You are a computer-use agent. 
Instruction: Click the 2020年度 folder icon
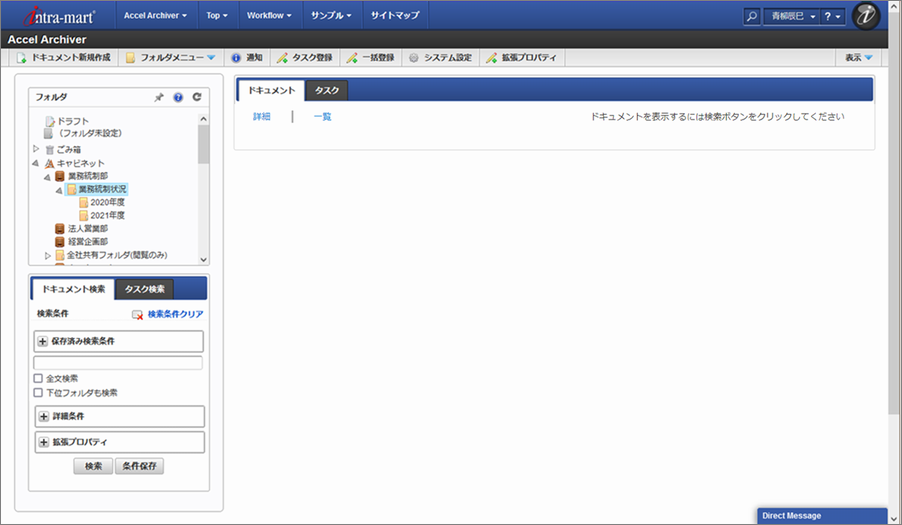pyautogui.click(x=83, y=202)
